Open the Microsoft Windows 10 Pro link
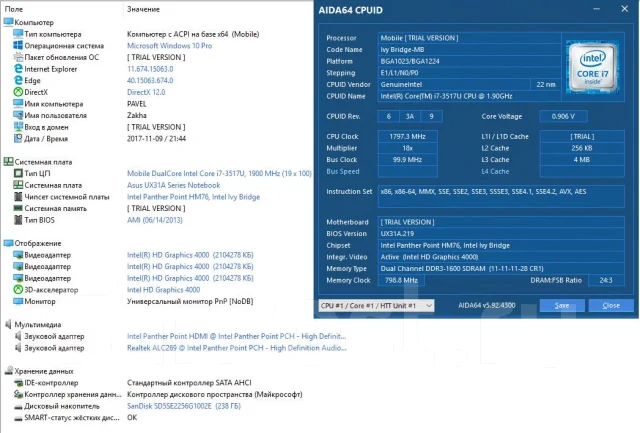The width and height of the screenshot is (640, 433). click(169, 45)
